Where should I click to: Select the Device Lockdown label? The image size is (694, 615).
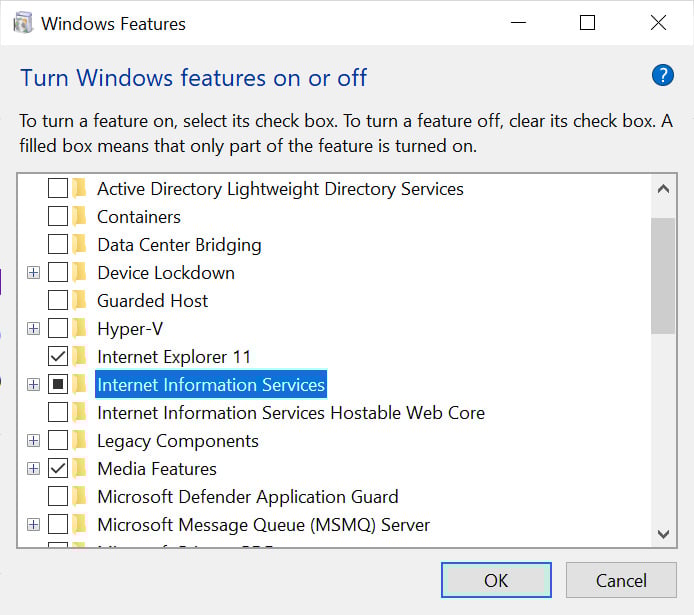pyautogui.click(x=166, y=273)
